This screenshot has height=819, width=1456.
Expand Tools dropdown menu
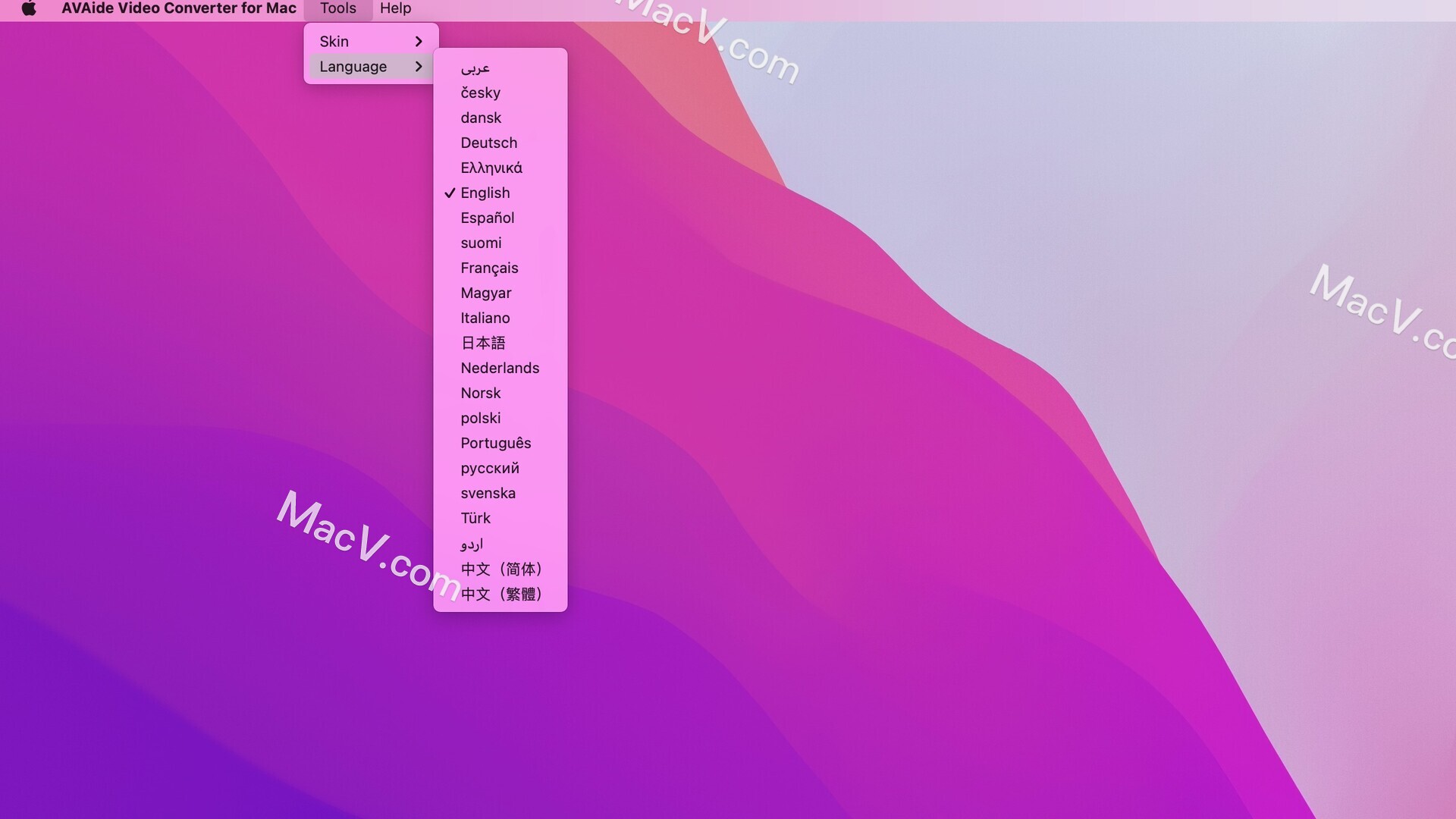click(x=338, y=8)
